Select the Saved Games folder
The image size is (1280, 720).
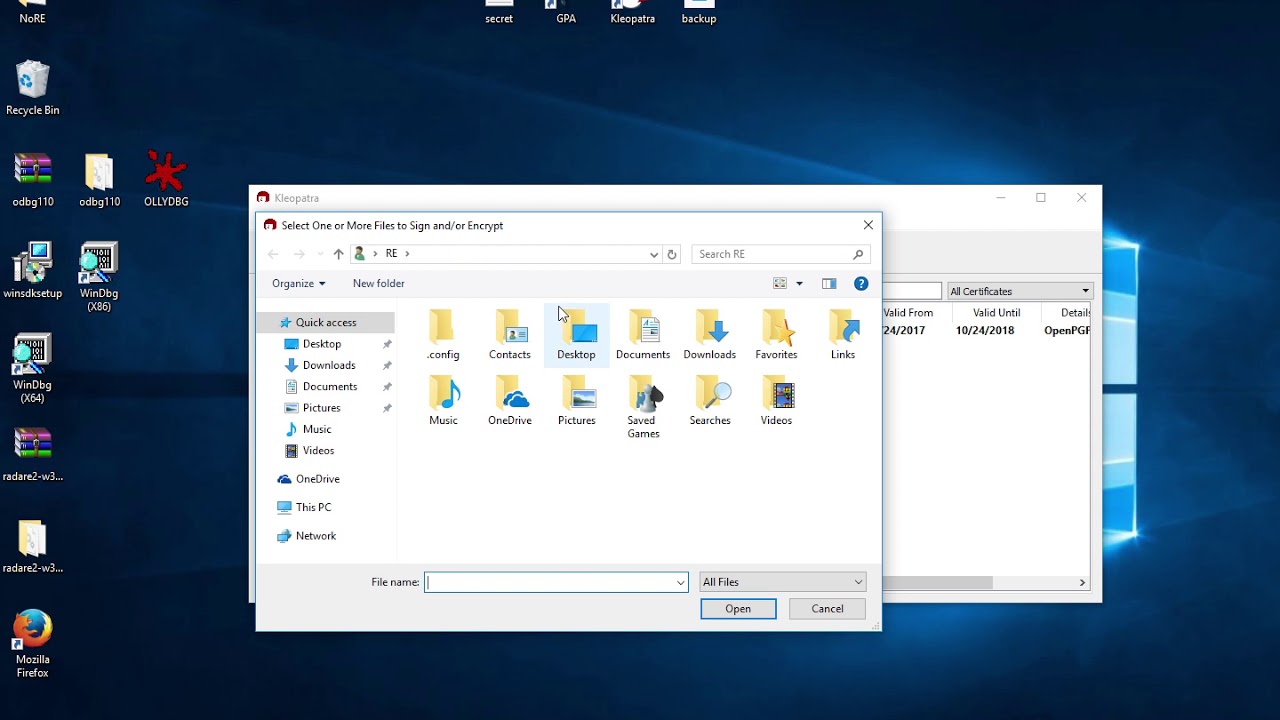[643, 408]
